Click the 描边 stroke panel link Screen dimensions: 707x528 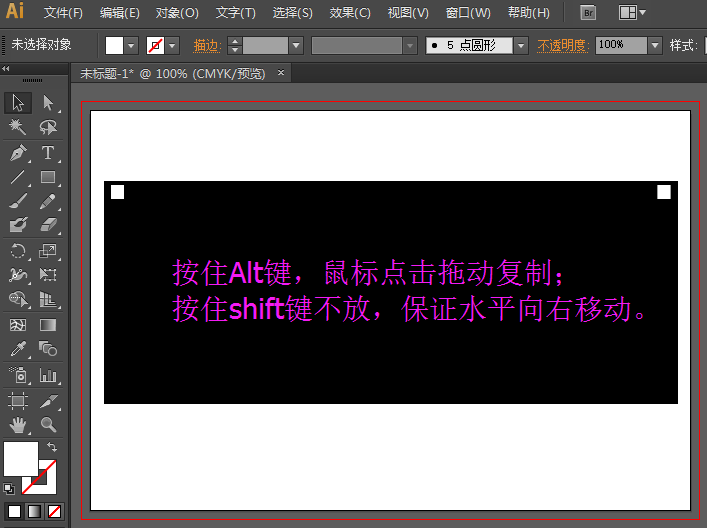207,46
